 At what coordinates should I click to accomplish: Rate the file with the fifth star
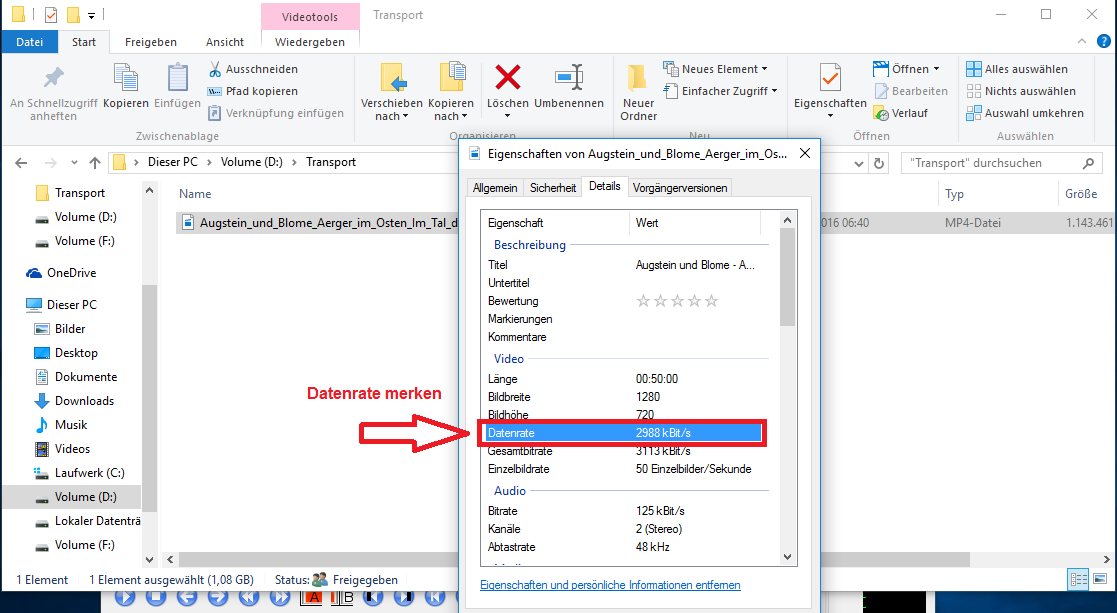[711, 301]
